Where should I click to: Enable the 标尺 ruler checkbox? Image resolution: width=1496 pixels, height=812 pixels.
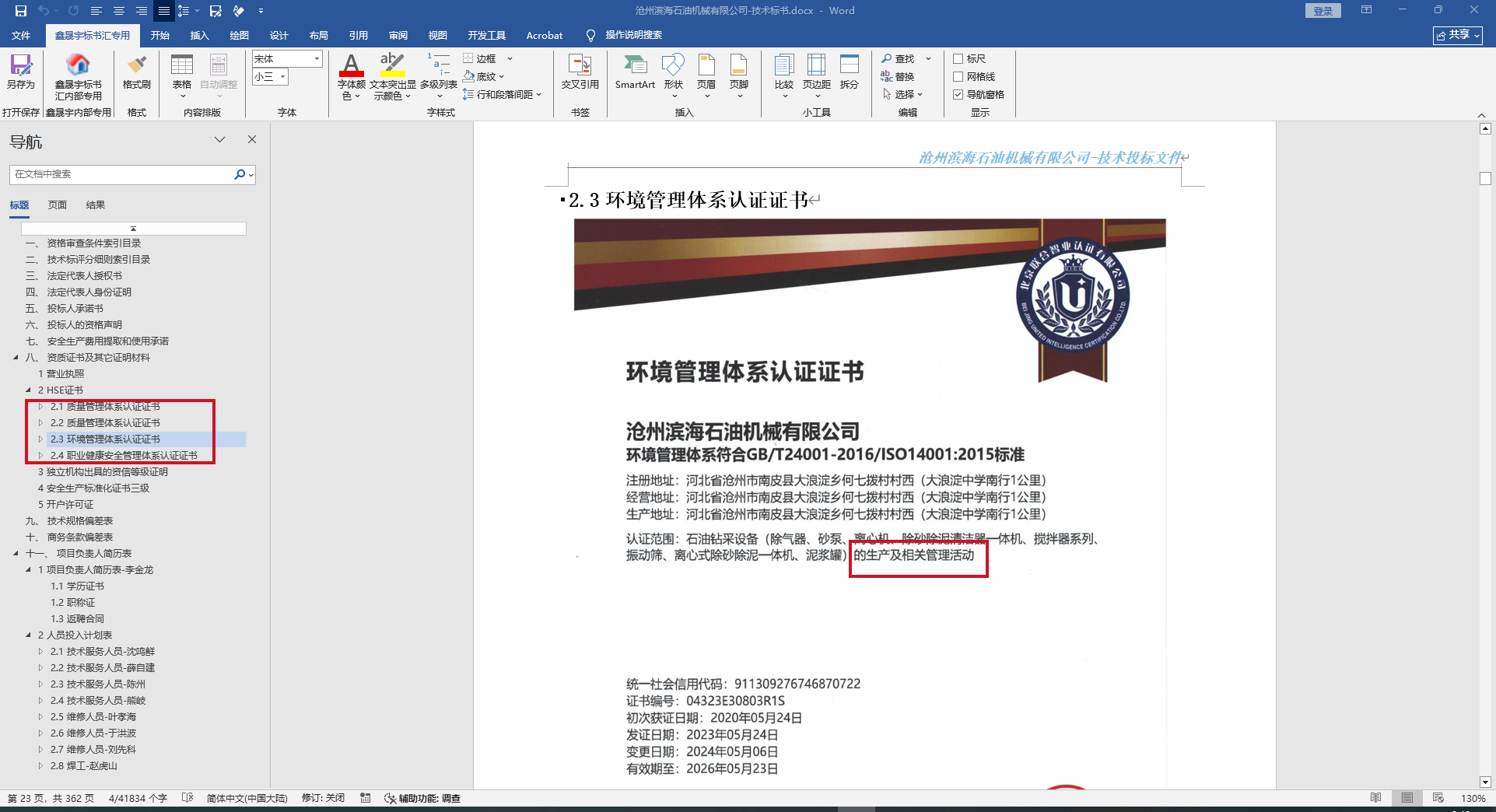pos(958,58)
